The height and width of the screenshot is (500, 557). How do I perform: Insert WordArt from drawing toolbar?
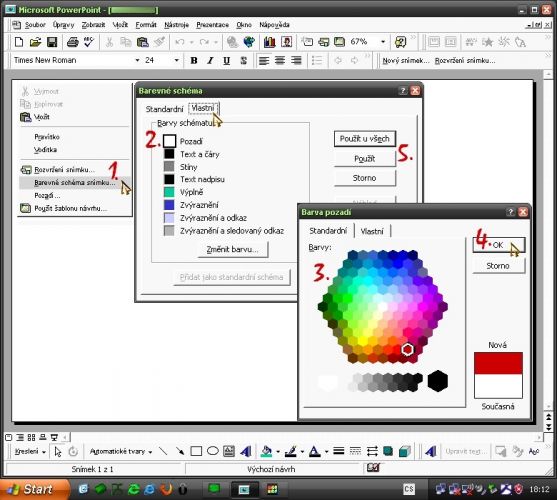click(x=245, y=451)
